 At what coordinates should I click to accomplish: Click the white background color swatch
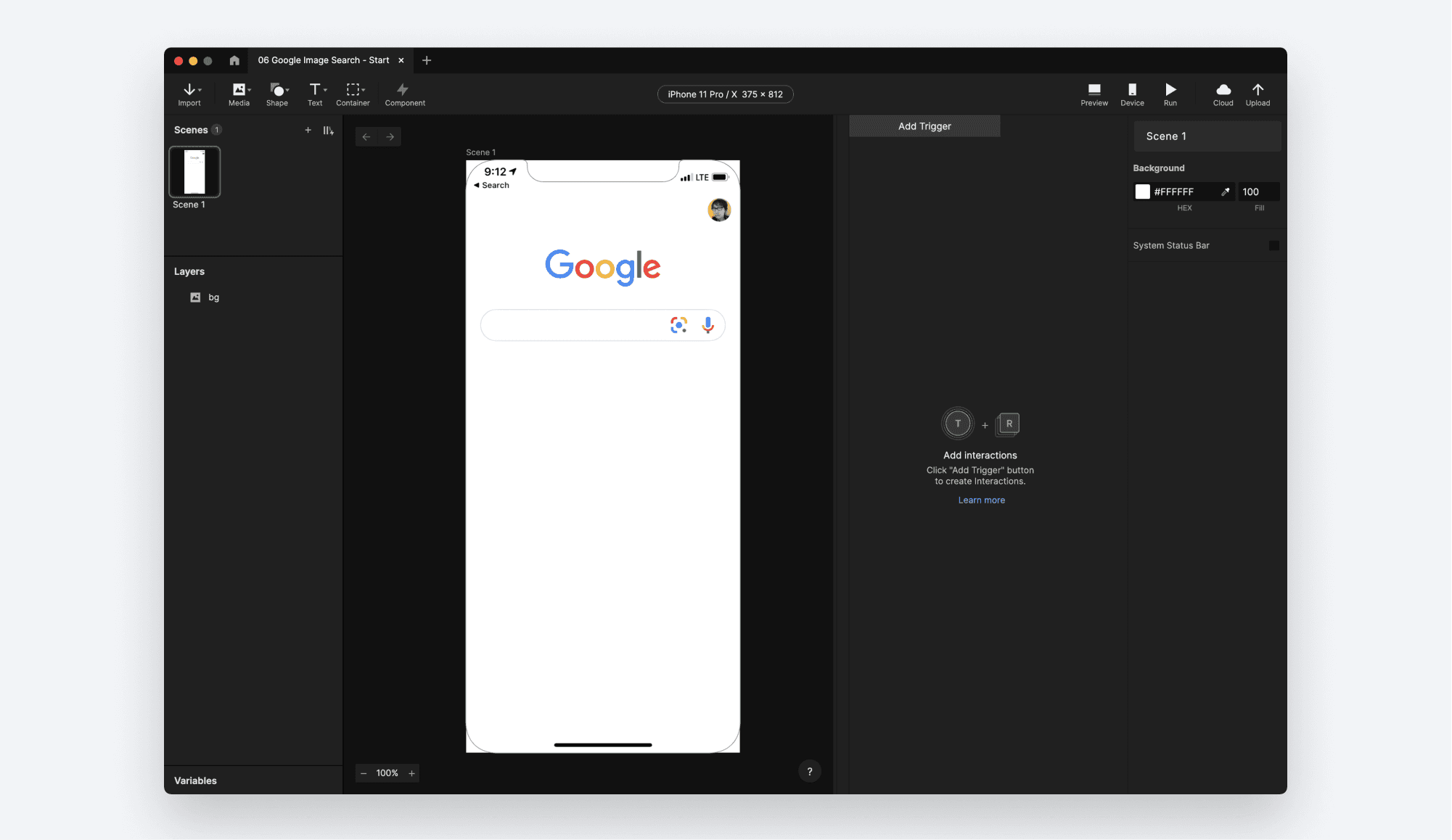(1142, 192)
